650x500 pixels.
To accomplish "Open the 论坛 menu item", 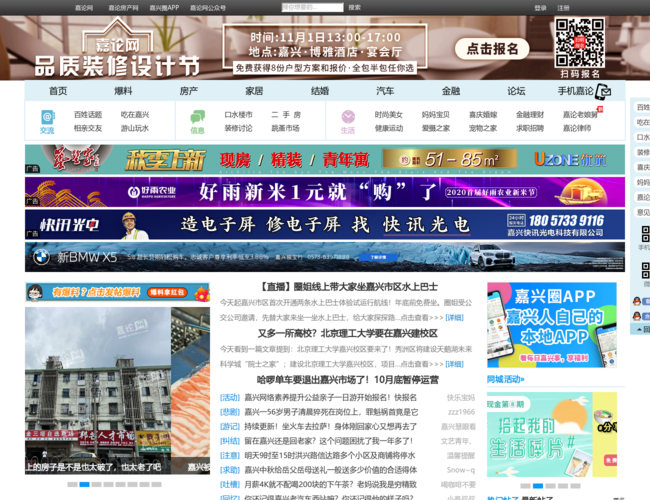I will coord(516,91).
